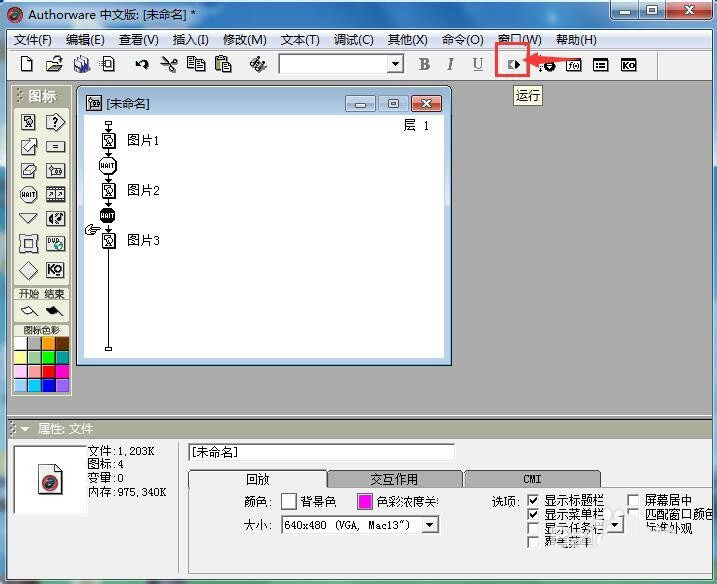The height and width of the screenshot is (584, 717).
Task: Select the Digital Movie icon in palette
Action: coord(55,194)
